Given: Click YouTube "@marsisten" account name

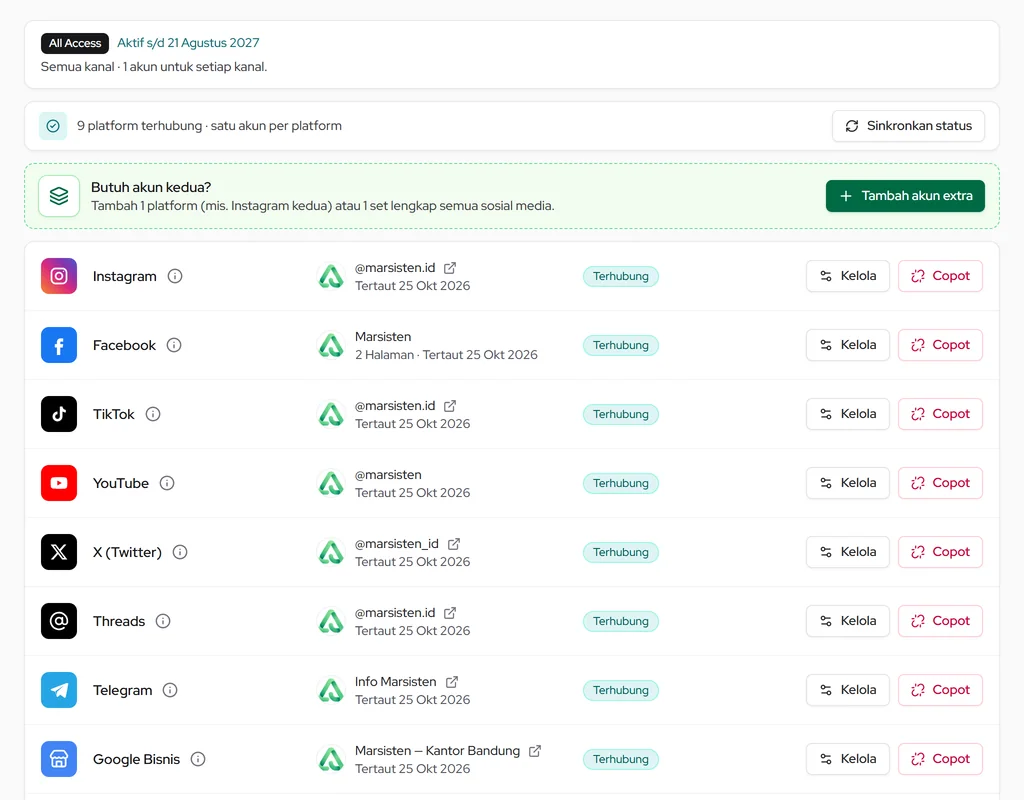Looking at the screenshot, I should 388,475.
